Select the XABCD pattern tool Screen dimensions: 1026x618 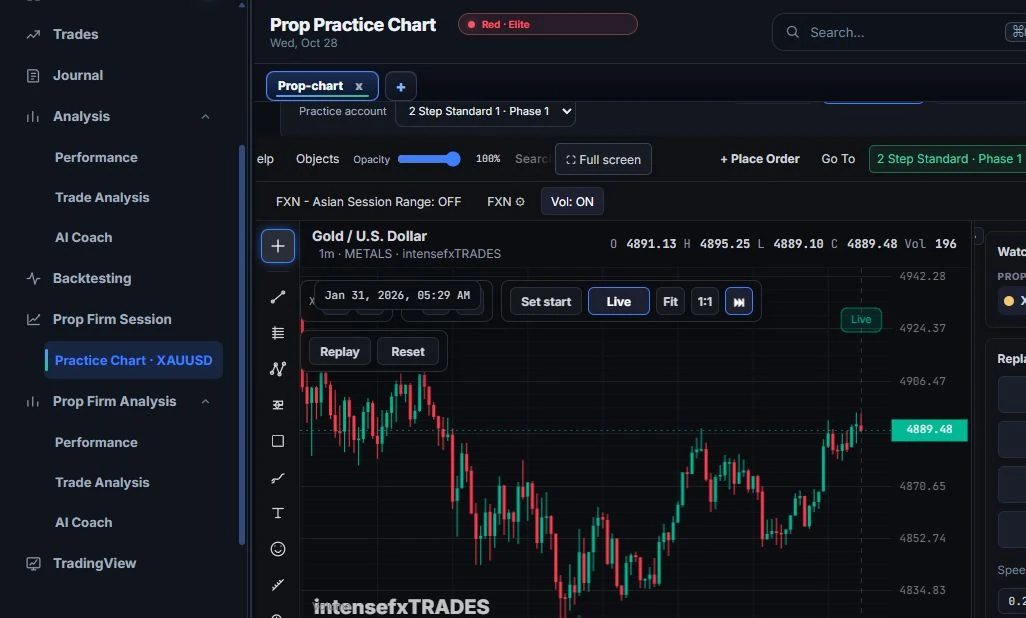[278, 369]
